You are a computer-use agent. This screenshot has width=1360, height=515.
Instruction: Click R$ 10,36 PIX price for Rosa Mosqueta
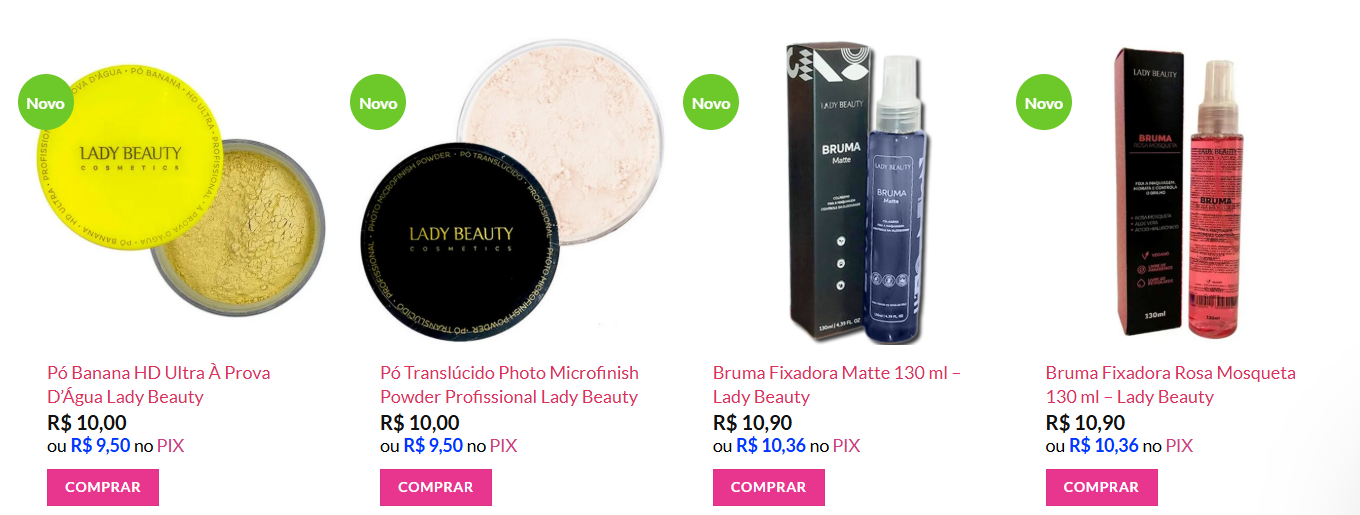point(1104,446)
